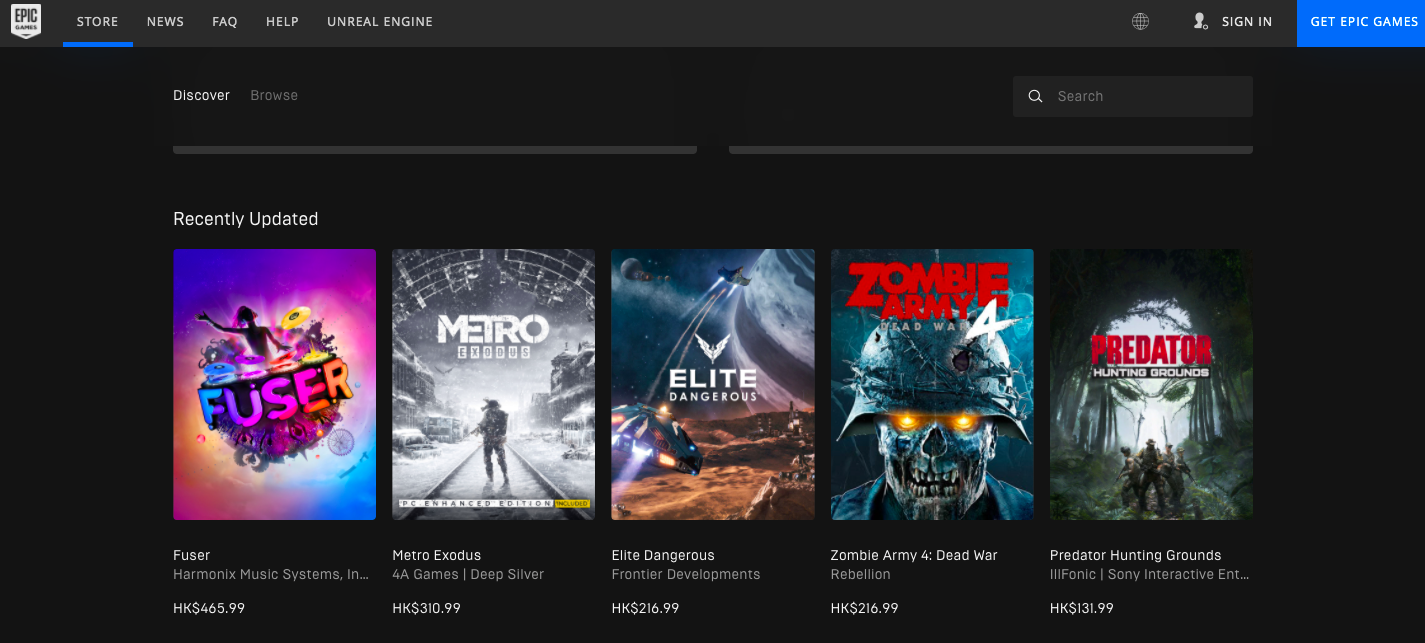Open the FAQ page

tap(225, 22)
